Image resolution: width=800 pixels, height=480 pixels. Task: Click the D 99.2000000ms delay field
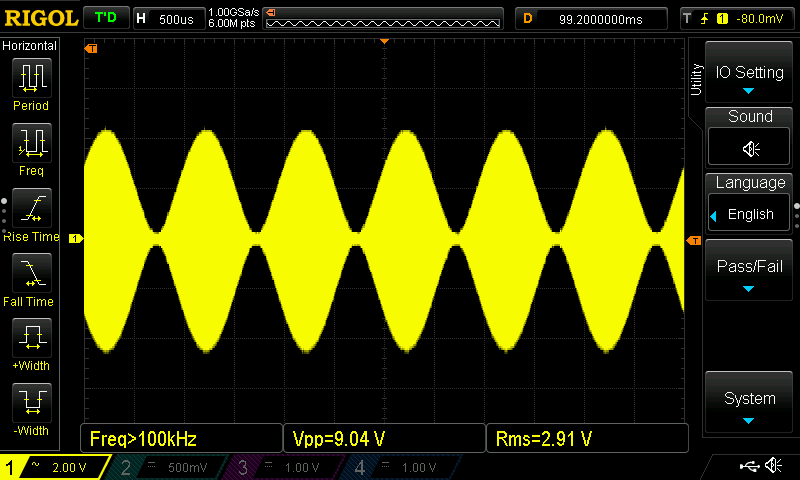click(591, 19)
